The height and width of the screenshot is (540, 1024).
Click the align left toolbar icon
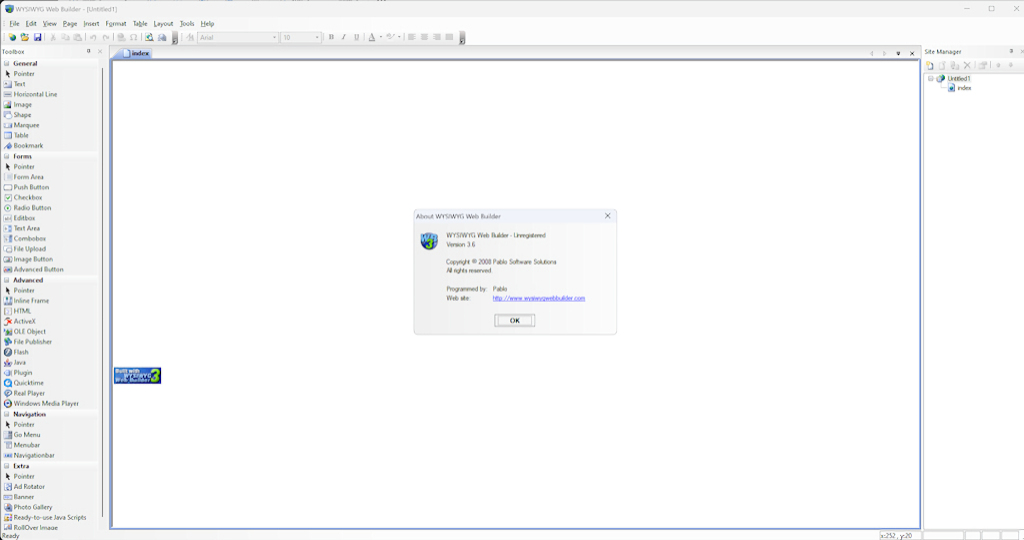pyautogui.click(x=411, y=37)
